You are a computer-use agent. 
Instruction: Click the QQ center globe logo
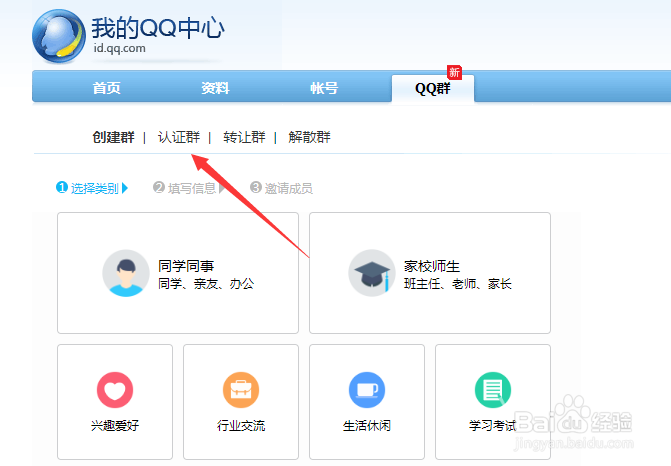[x=59, y=36]
